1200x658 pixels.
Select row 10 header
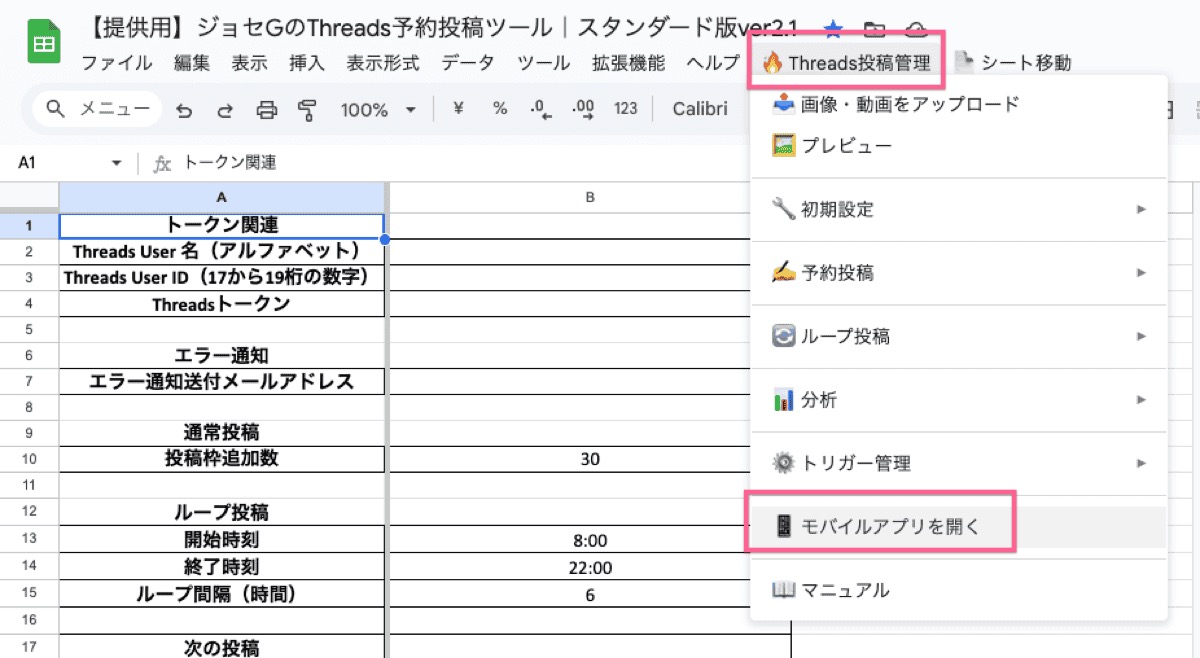(29, 459)
